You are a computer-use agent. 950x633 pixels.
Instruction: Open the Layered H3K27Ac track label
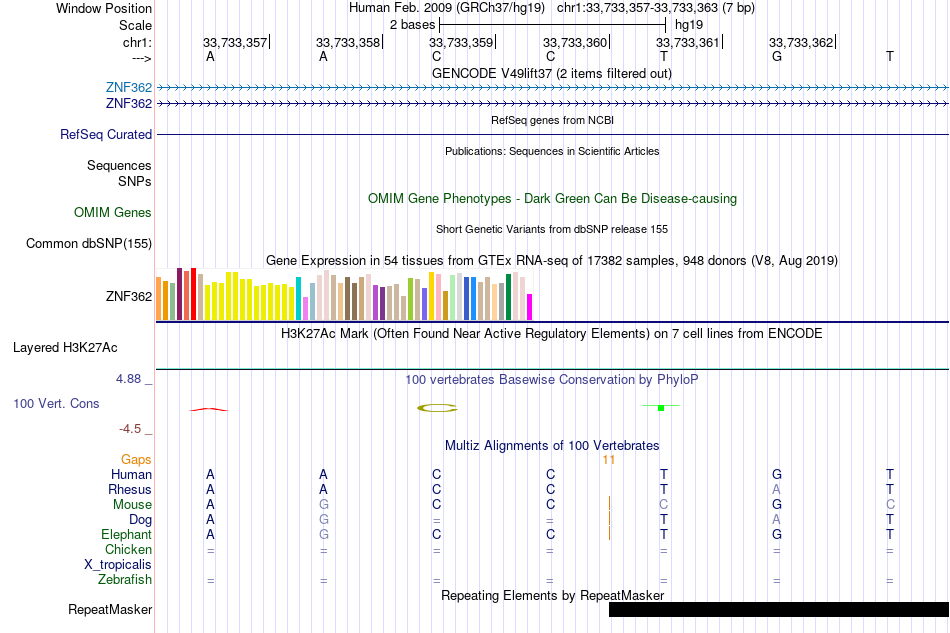tap(65, 348)
